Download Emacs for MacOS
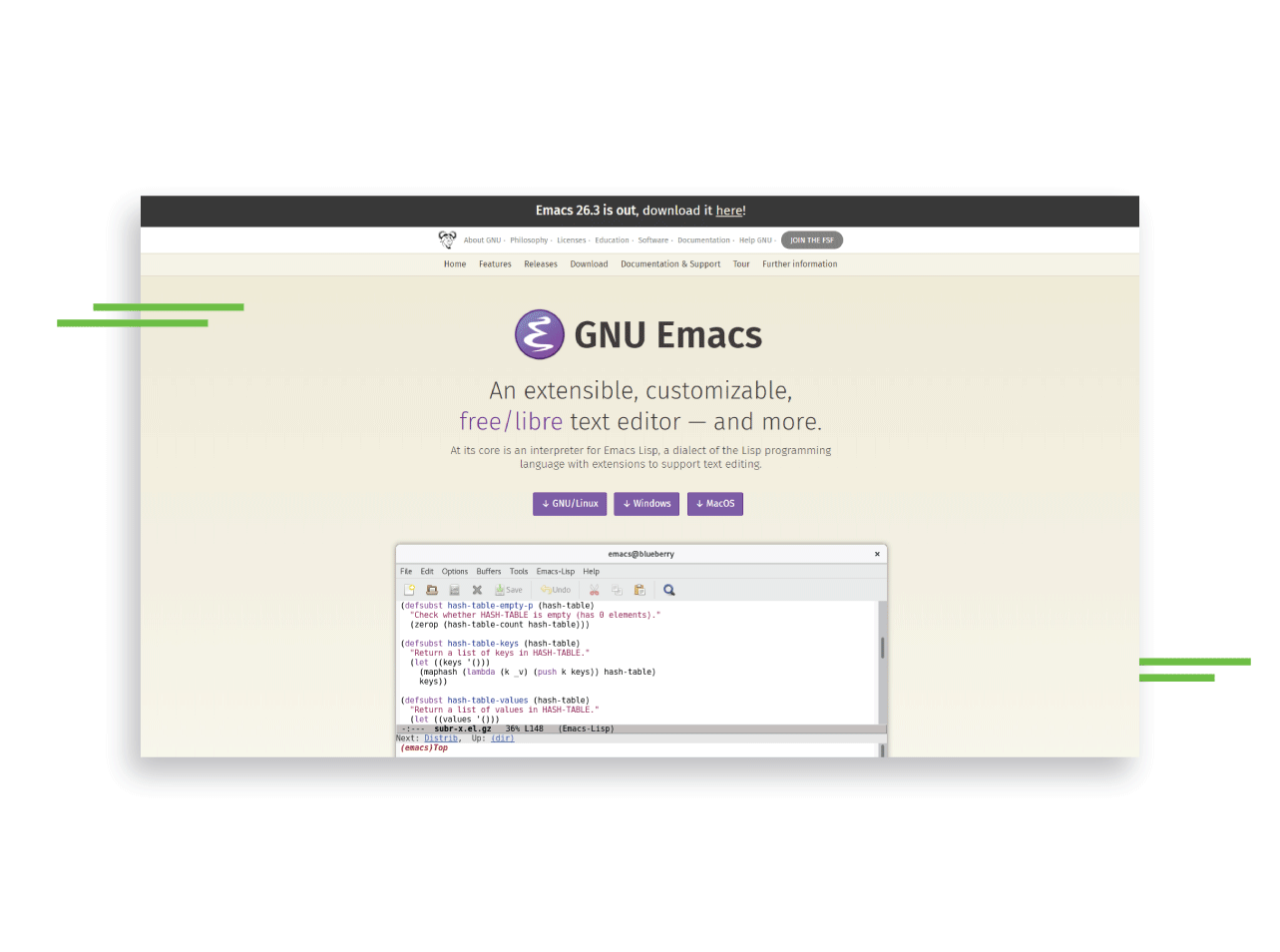The height and width of the screenshot is (952, 1280). [715, 504]
